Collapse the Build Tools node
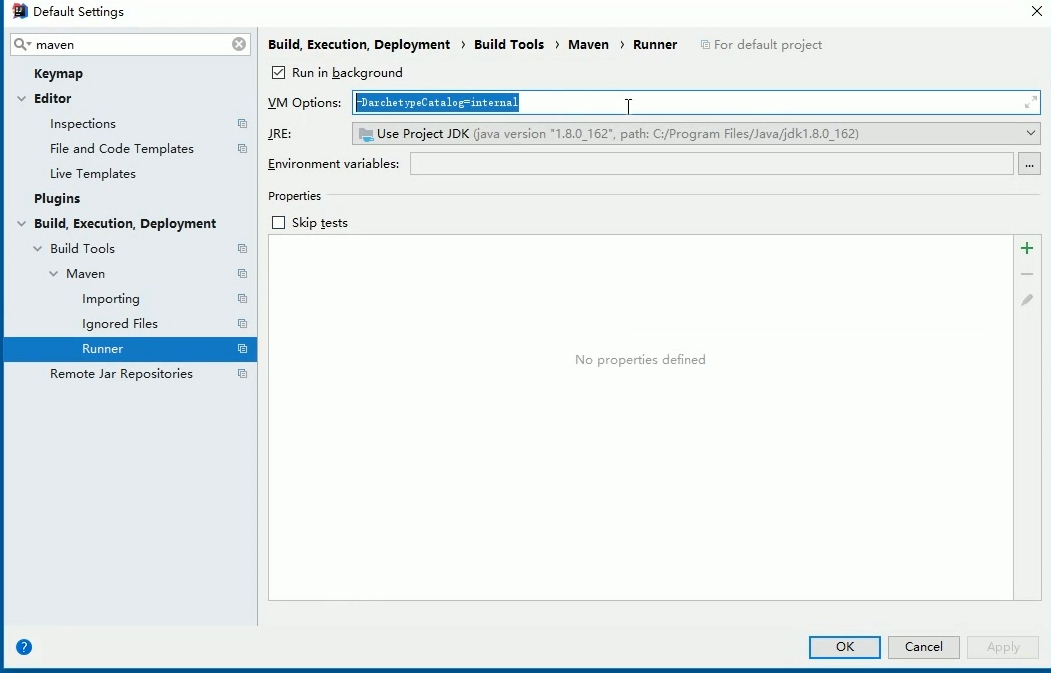 coord(38,249)
